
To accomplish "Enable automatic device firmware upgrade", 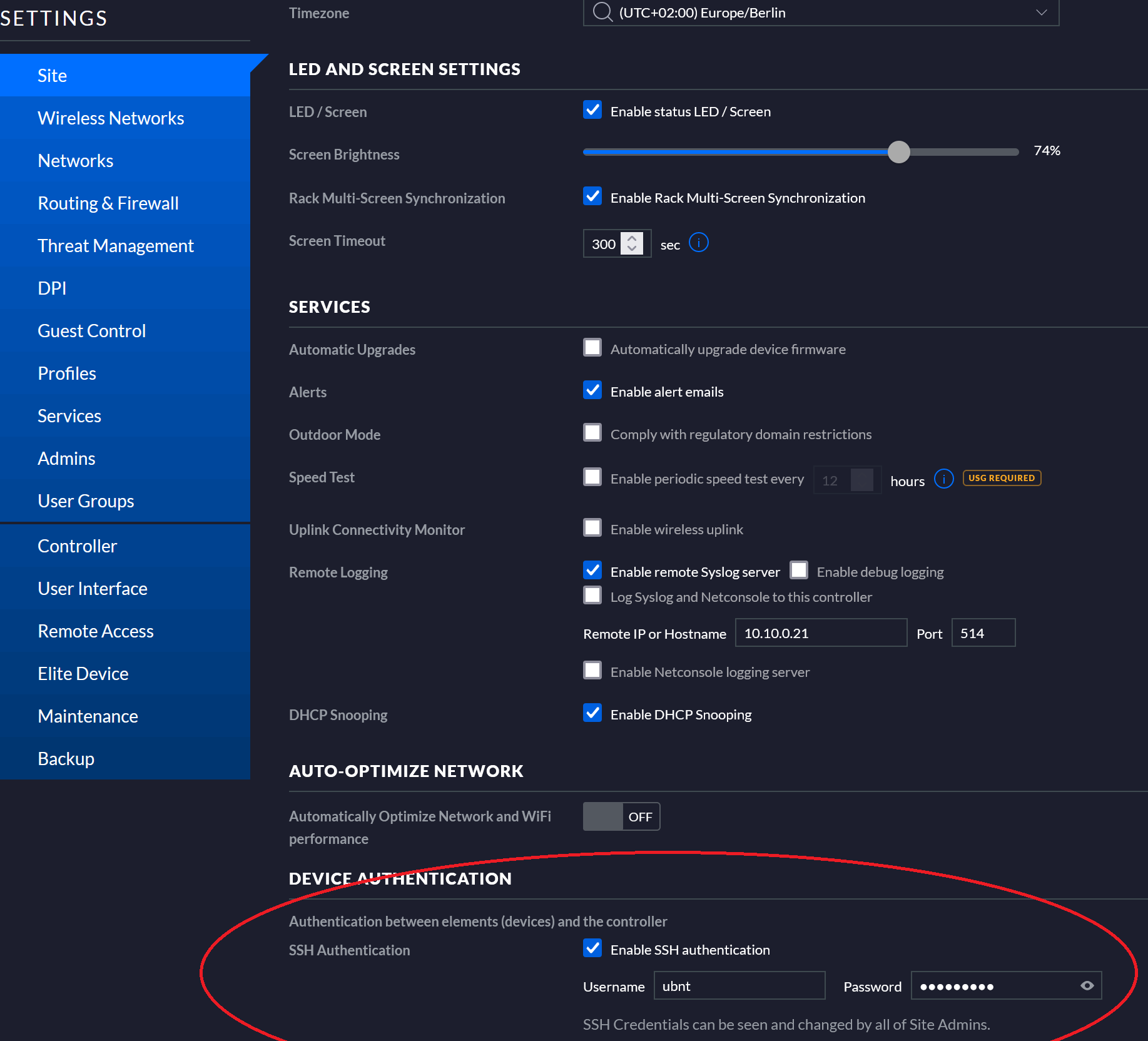I will point(592,348).
